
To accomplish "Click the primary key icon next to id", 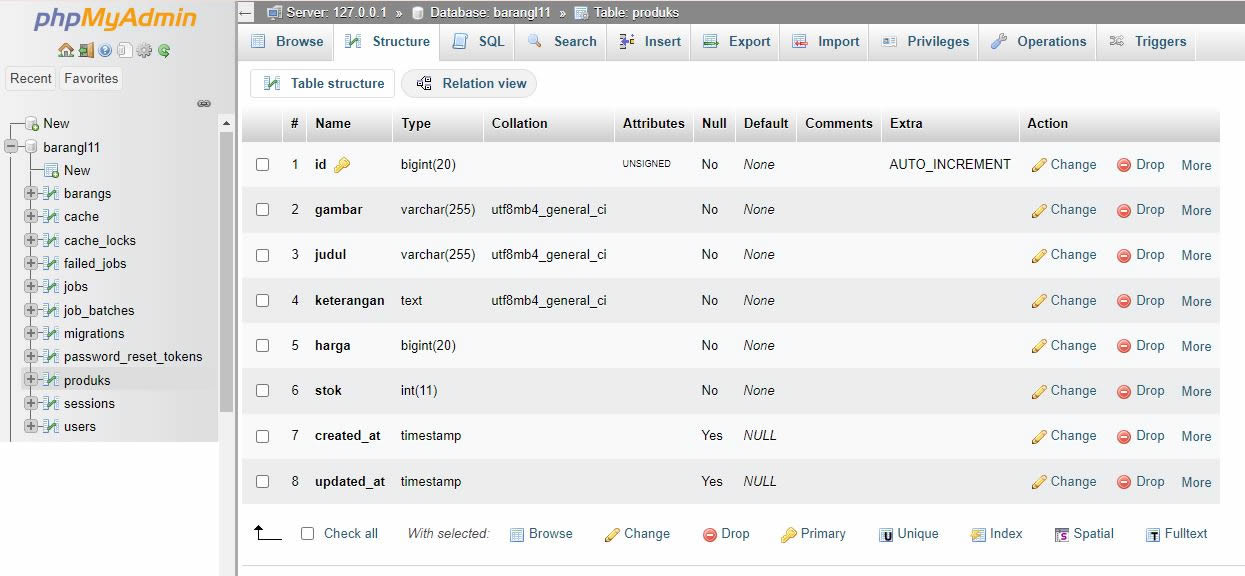I will (342, 165).
